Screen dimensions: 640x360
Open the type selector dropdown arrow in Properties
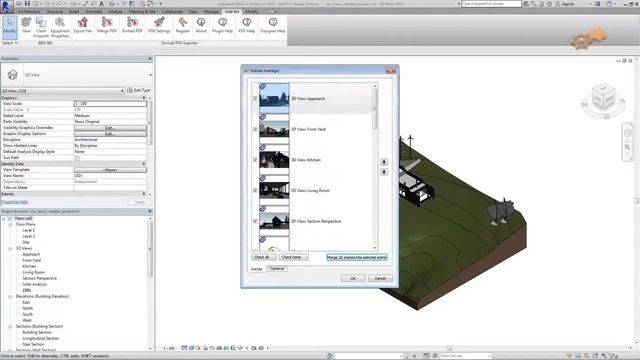(150, 75)
